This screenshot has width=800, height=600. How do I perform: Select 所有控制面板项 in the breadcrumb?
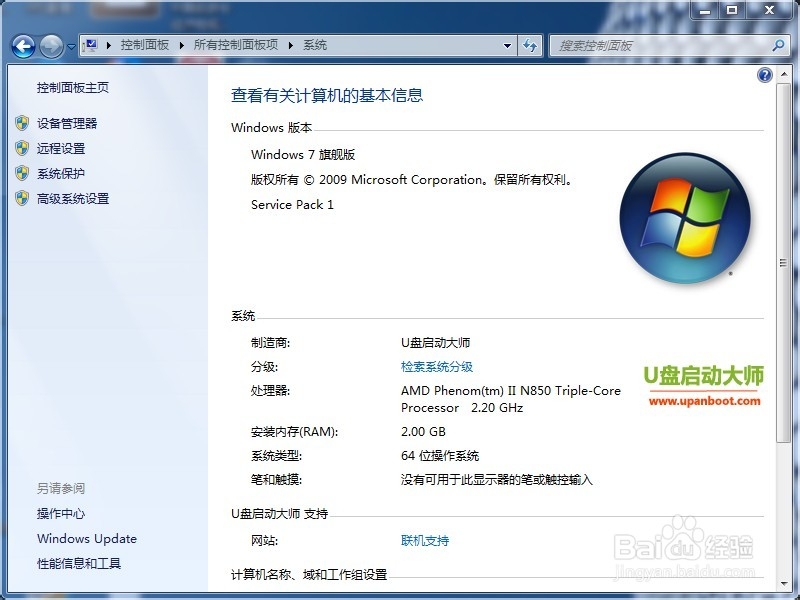[236, 45]
